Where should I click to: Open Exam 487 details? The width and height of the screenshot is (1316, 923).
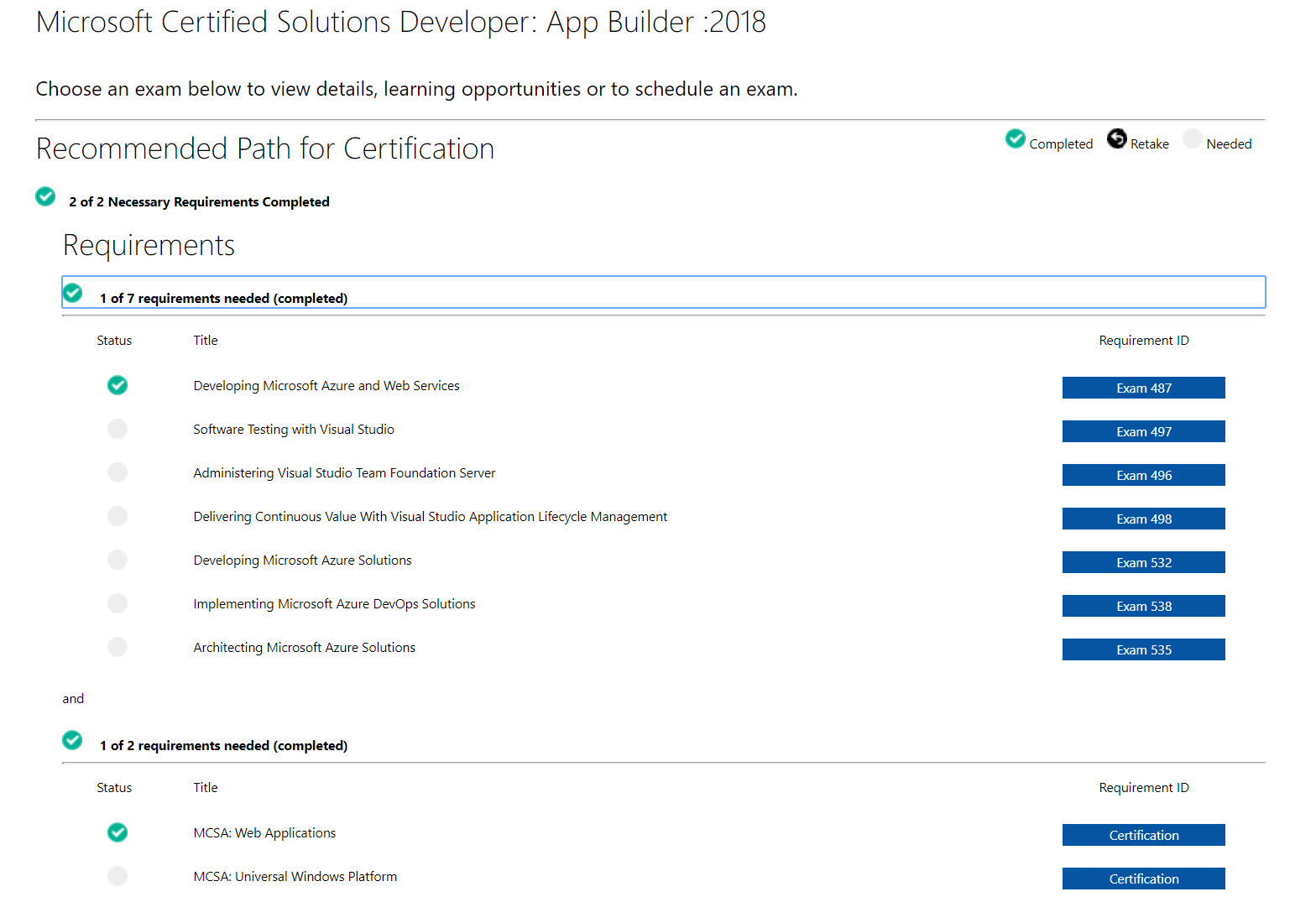coord(1143,388)
